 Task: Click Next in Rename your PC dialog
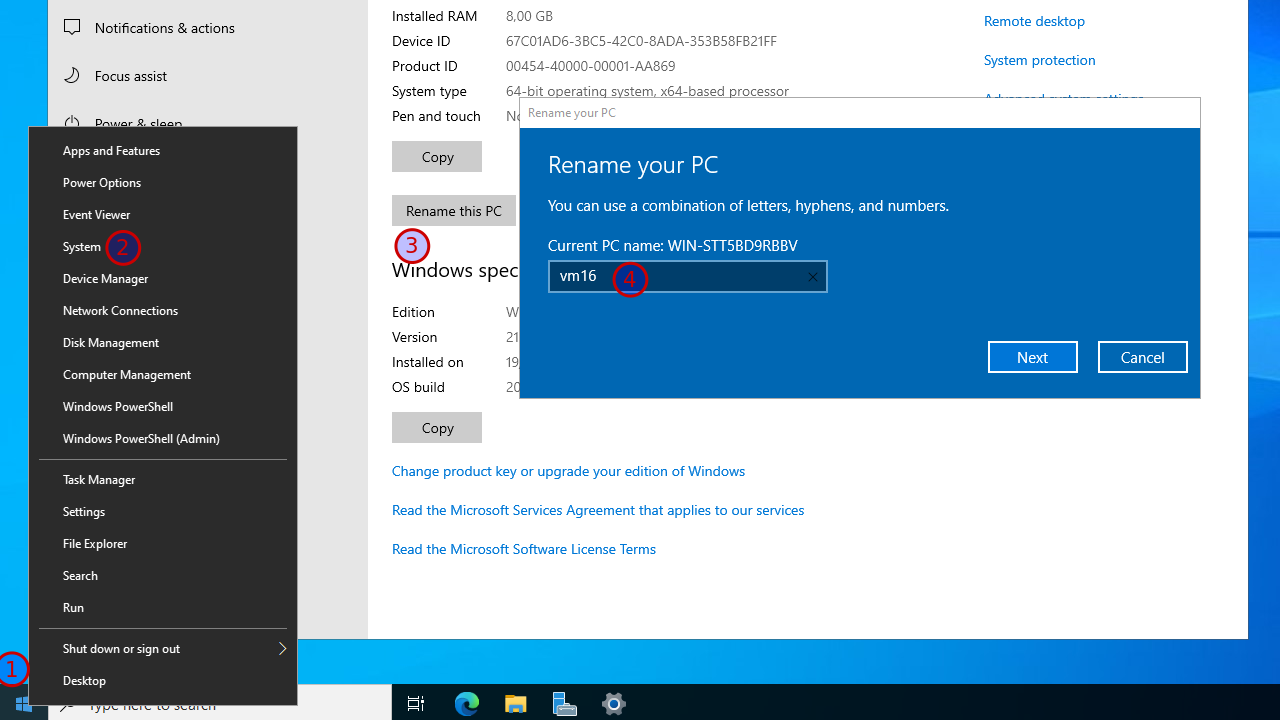(x=1033, y=357)
